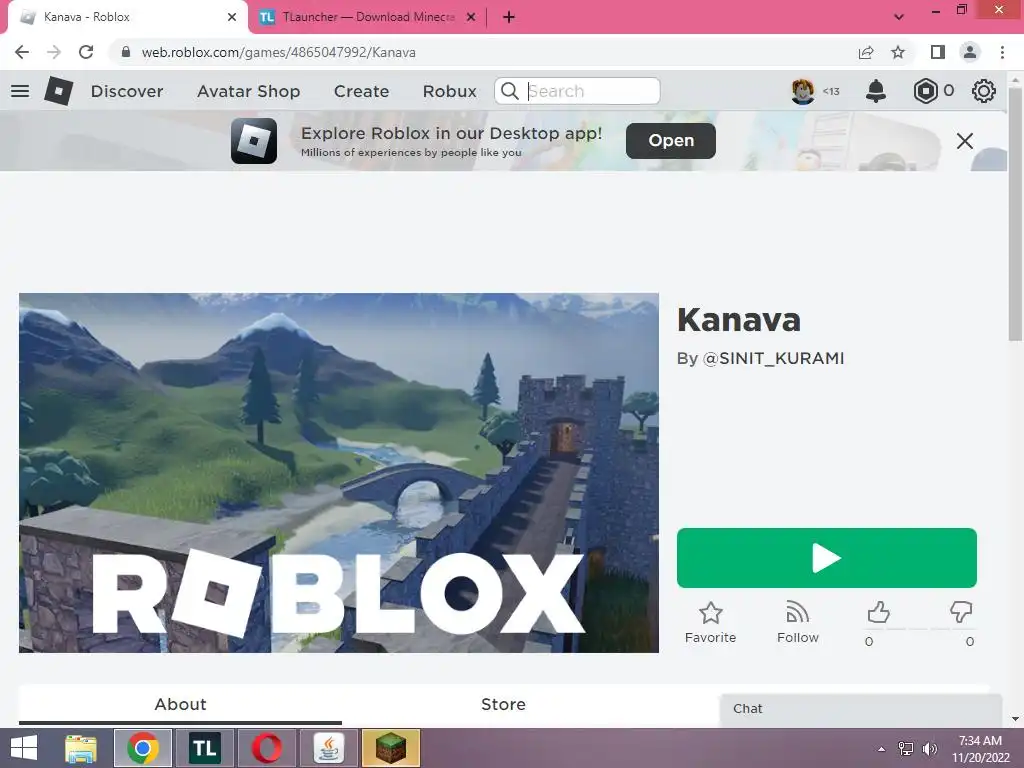Open Minecraft from the taskbar
This screenshot has height=768, width=1024.
click(391, 748)
